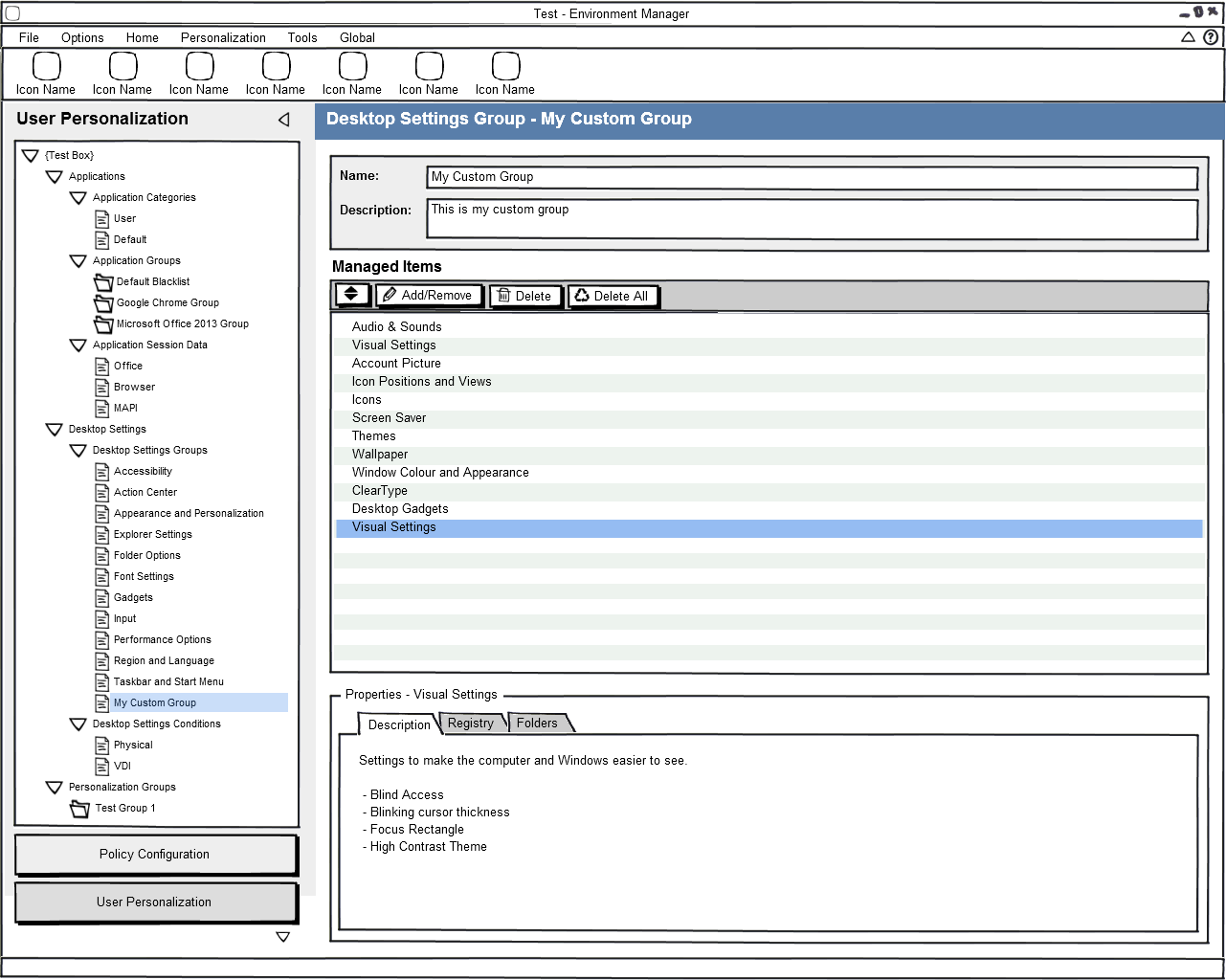Switch to the Folders tab
This screenshot has height=980, width=1226.
tap(537, 724)
